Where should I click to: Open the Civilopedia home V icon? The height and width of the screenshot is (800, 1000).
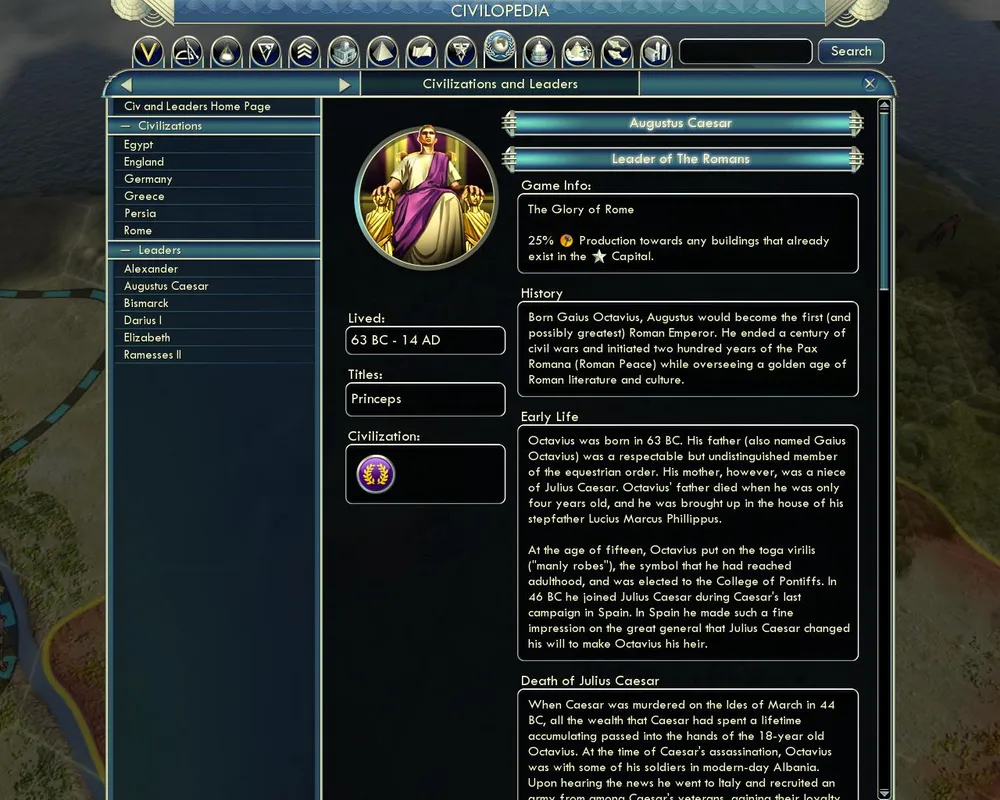tap(148, 52)
